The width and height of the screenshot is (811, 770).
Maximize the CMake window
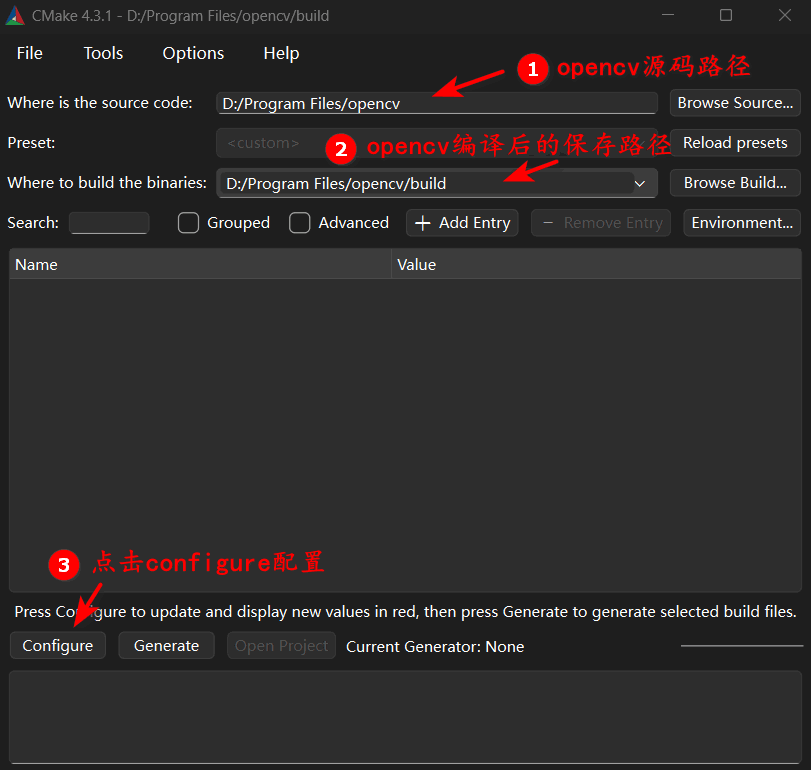(726, 15)
